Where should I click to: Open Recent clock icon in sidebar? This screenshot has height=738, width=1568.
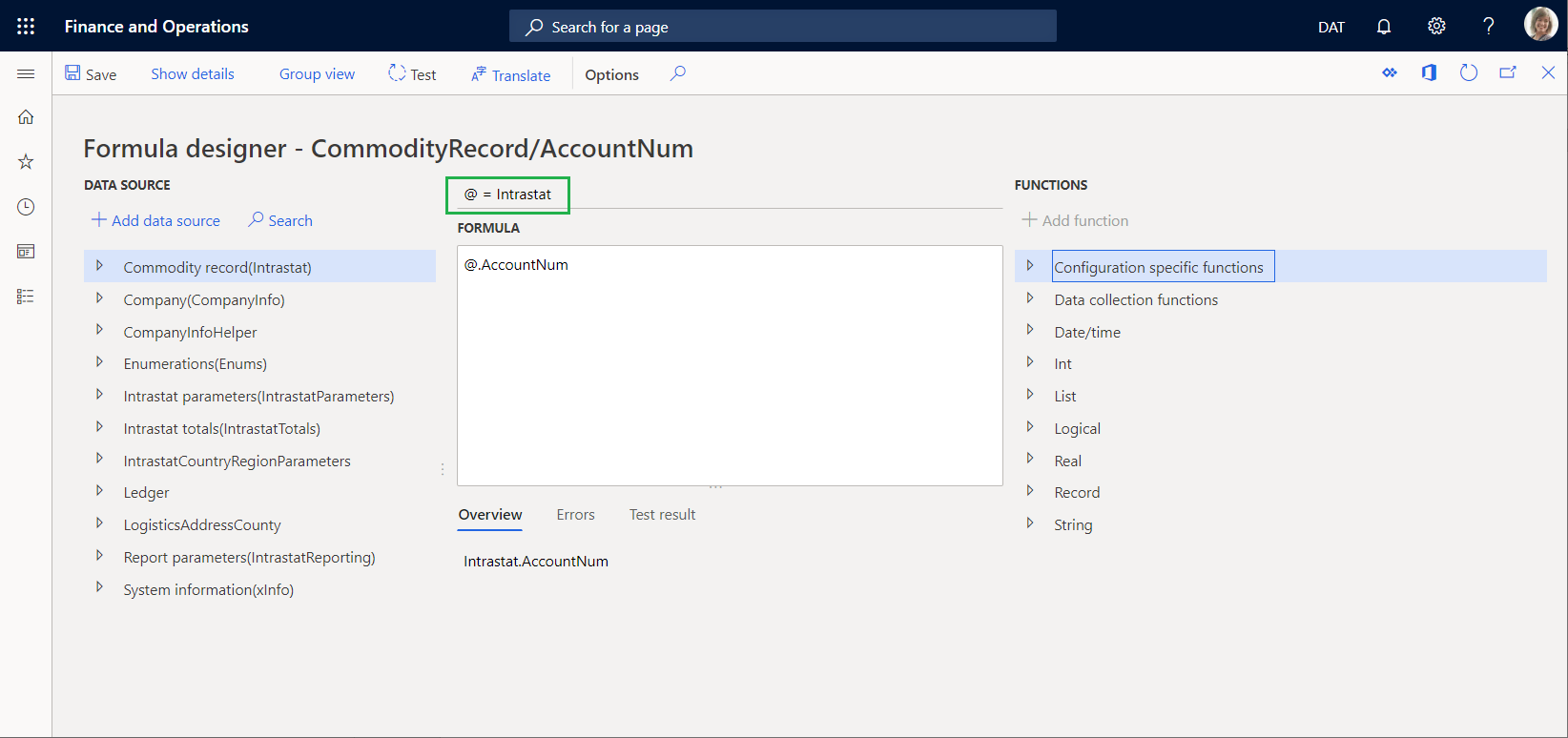(x=26, y=207)
